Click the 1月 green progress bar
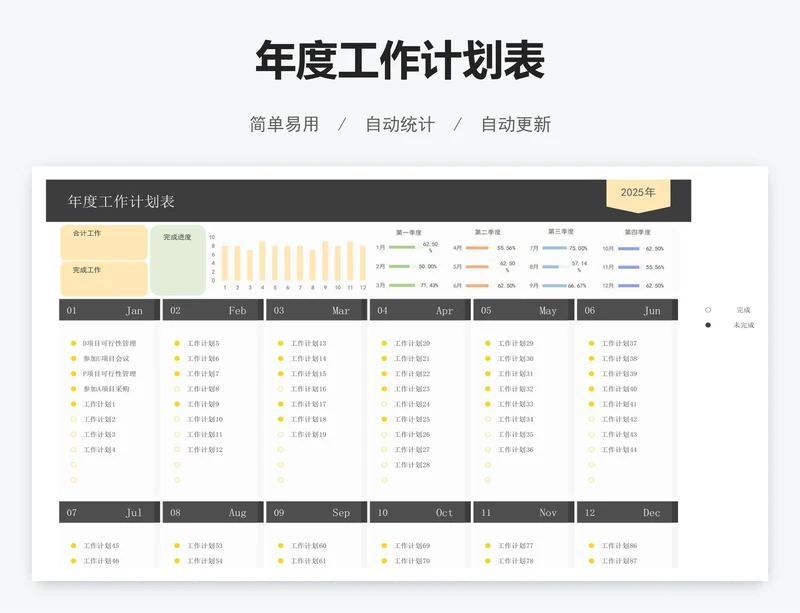 pos(402,248)
